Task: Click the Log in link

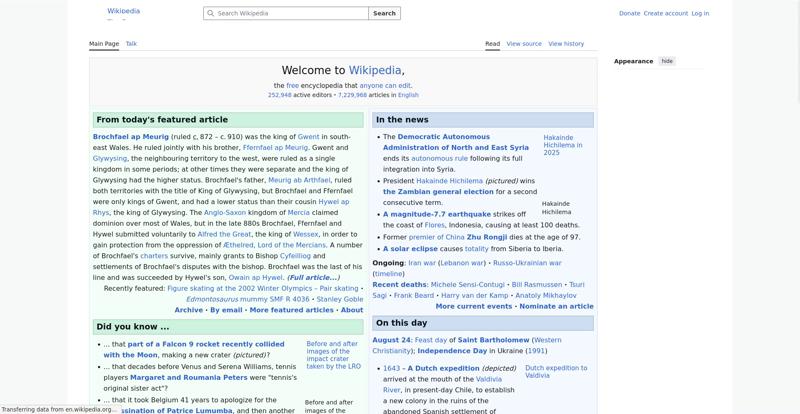Action: pos(700,13)
